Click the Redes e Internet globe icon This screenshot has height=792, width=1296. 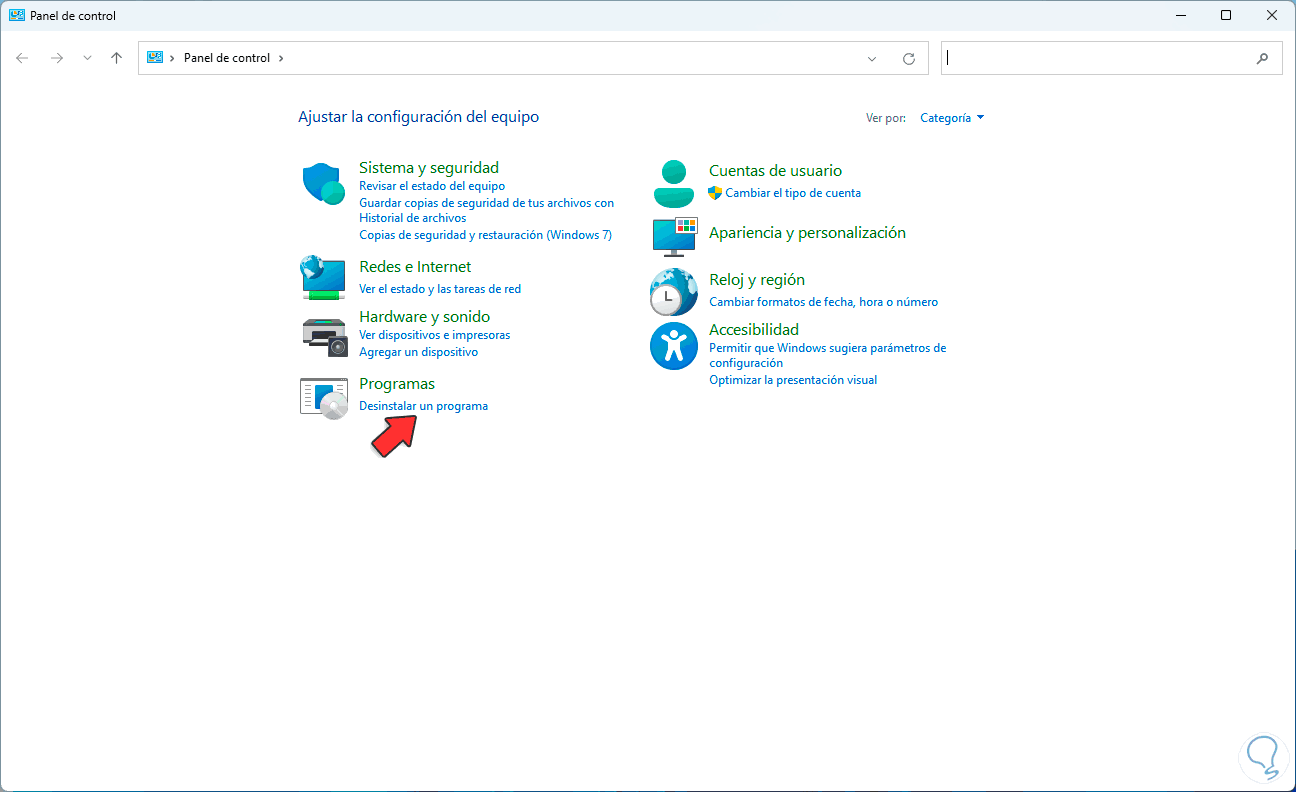pyautogui.click(x=323, y=277)
